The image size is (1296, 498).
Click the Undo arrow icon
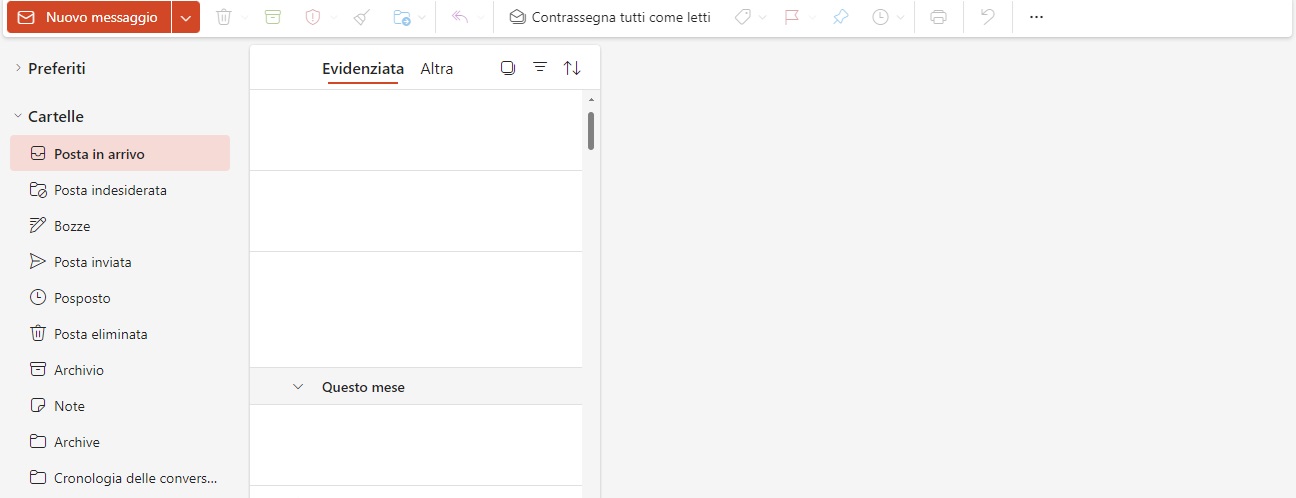[x=987, y=17]
